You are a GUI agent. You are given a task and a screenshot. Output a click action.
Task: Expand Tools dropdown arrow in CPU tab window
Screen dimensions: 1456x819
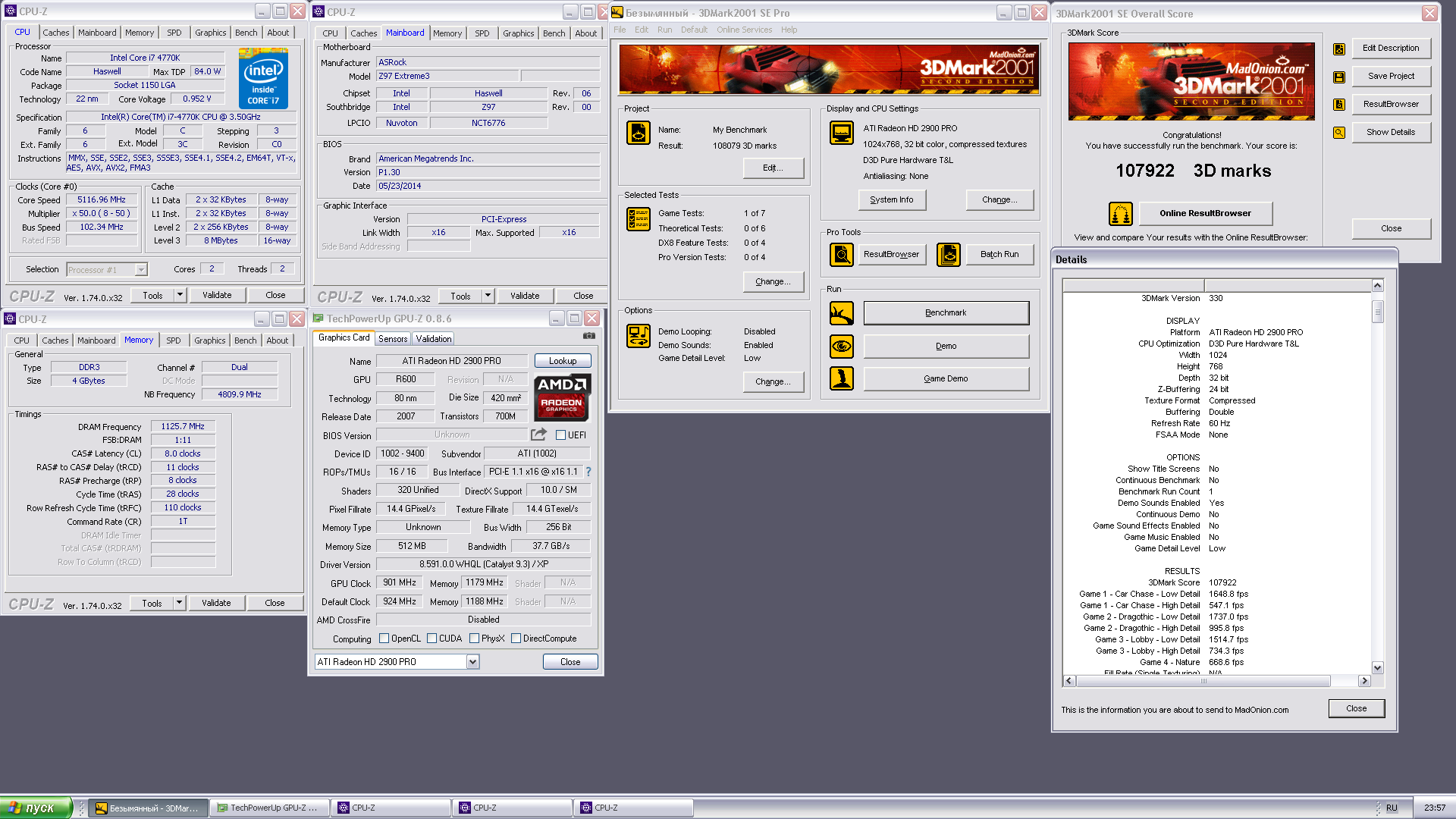(x=180, y=295)
